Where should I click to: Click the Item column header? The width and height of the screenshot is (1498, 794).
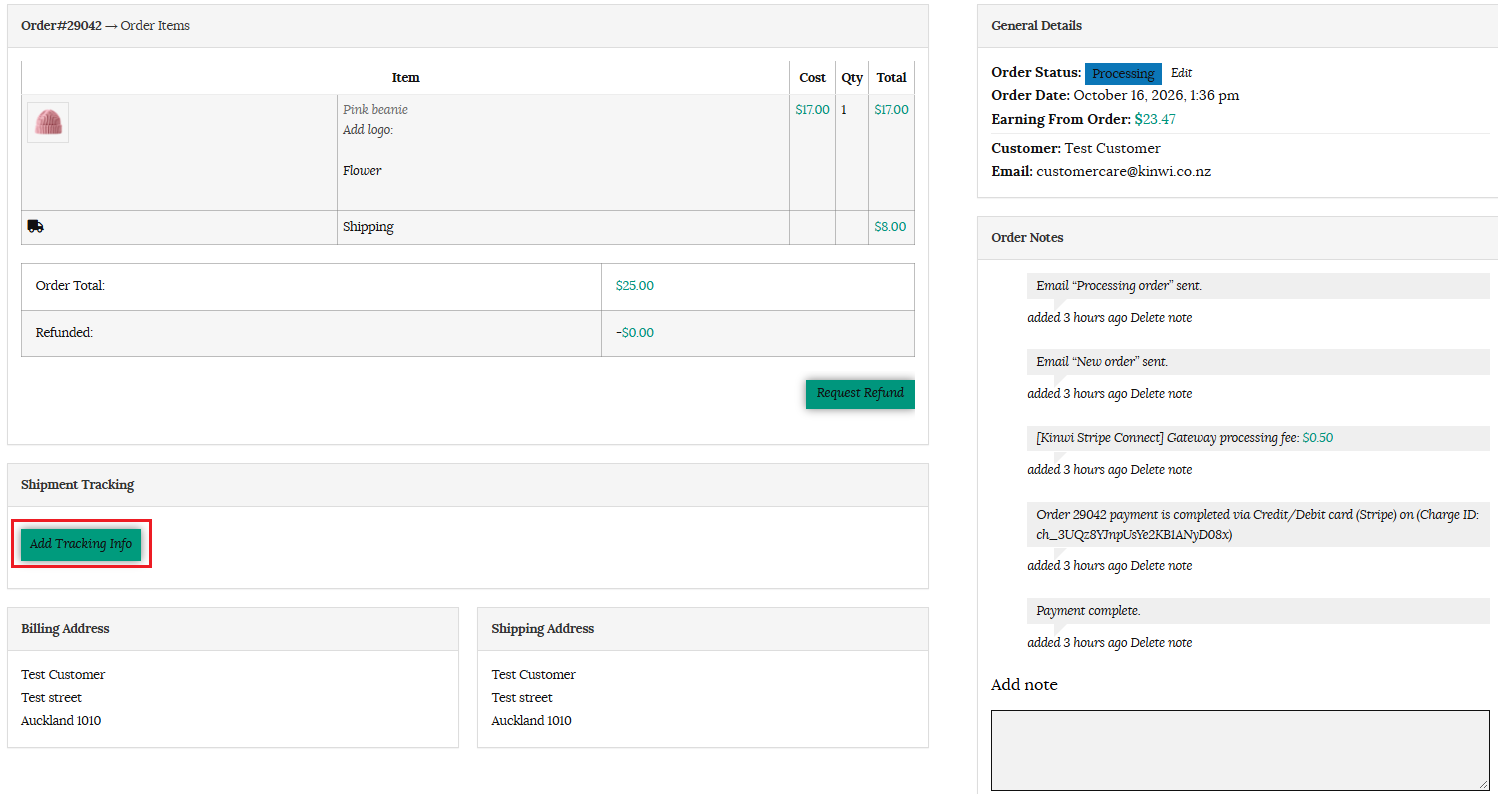tap(405, 78)
